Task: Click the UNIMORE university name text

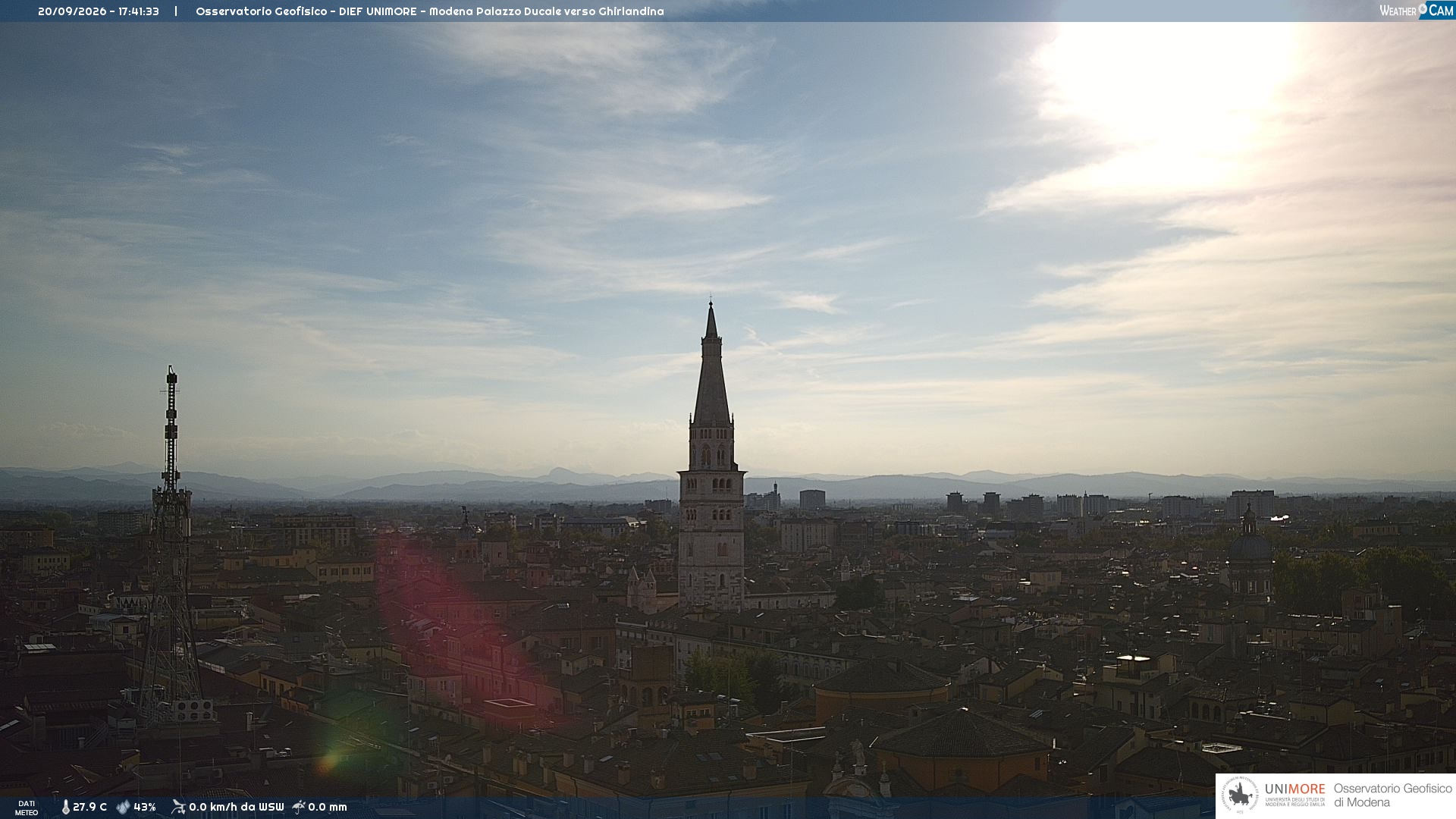Action: [1295, 789]
